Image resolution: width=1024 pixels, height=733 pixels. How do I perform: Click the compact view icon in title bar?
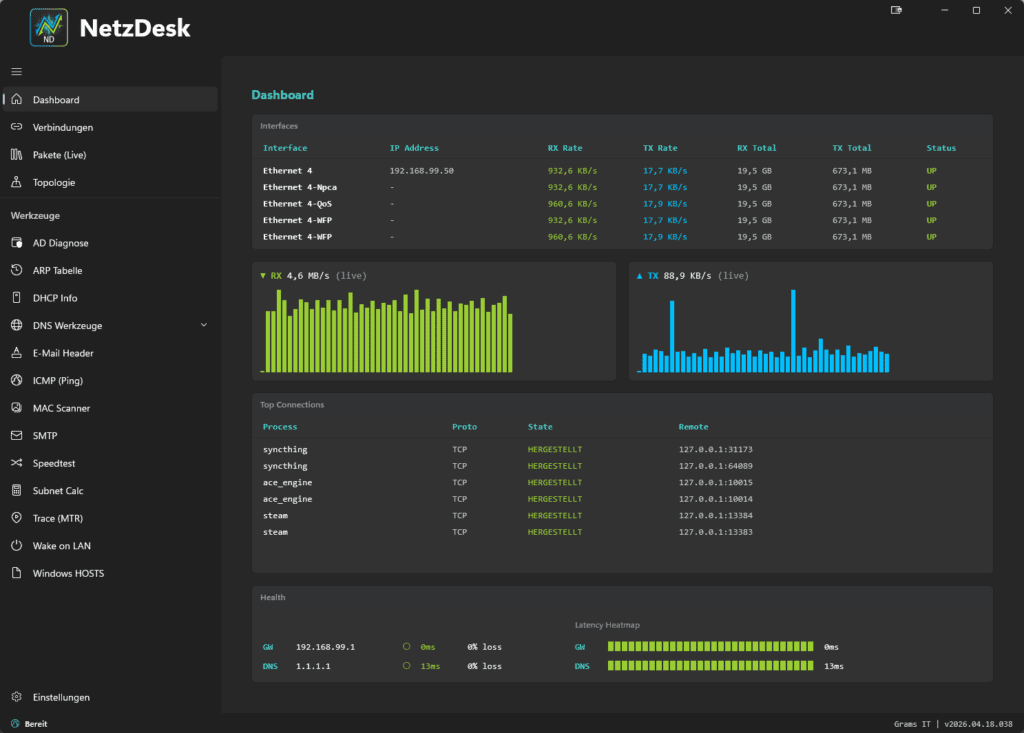896,10
